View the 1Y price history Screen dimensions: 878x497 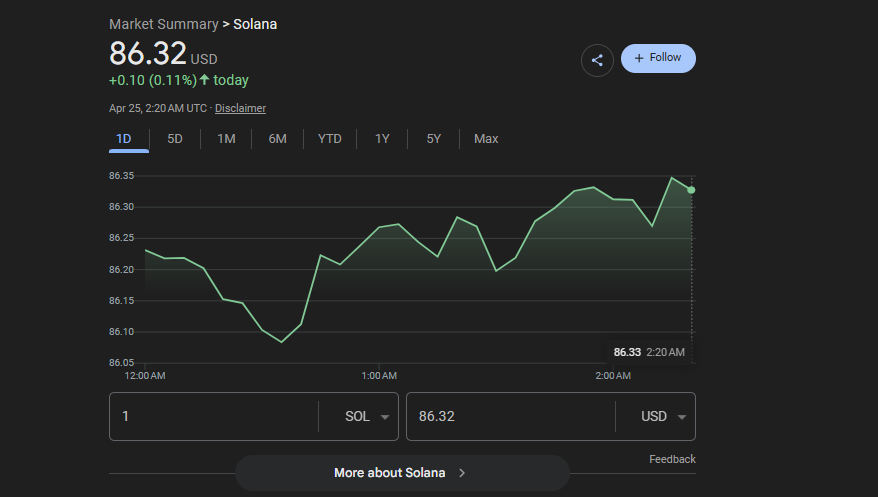click(382, 139)
